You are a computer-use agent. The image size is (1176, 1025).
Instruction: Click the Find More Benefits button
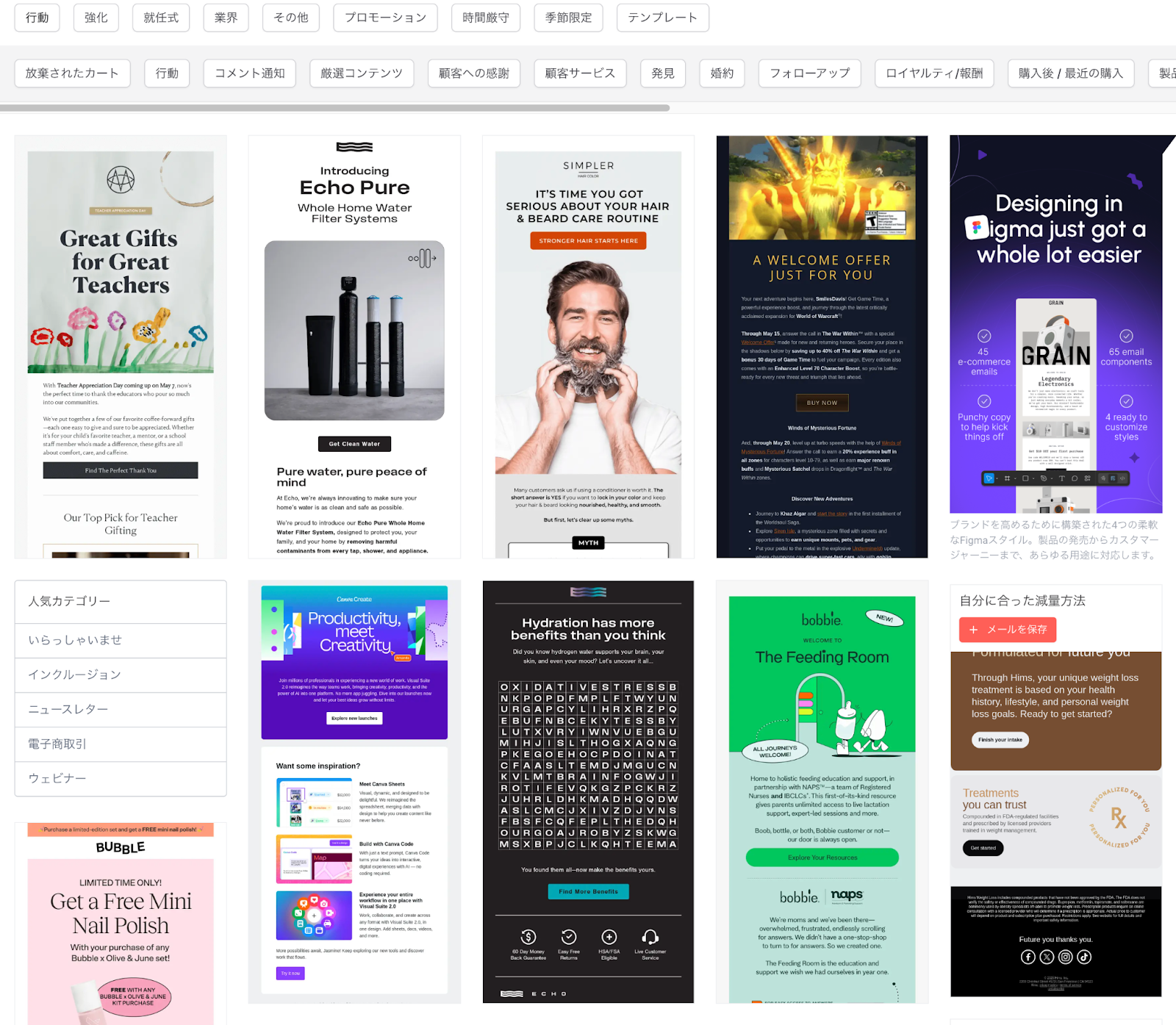(x=588, y=891)
